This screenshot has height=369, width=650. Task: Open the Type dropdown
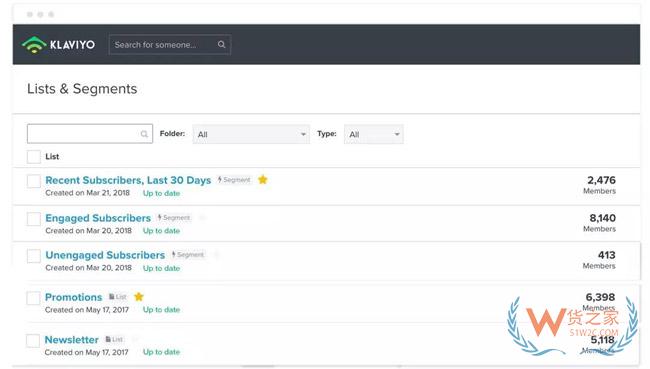[x=374, y=134]
